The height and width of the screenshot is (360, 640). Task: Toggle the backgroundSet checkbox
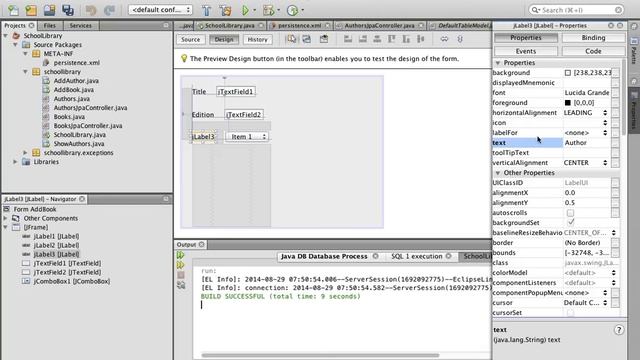point(570,222)
